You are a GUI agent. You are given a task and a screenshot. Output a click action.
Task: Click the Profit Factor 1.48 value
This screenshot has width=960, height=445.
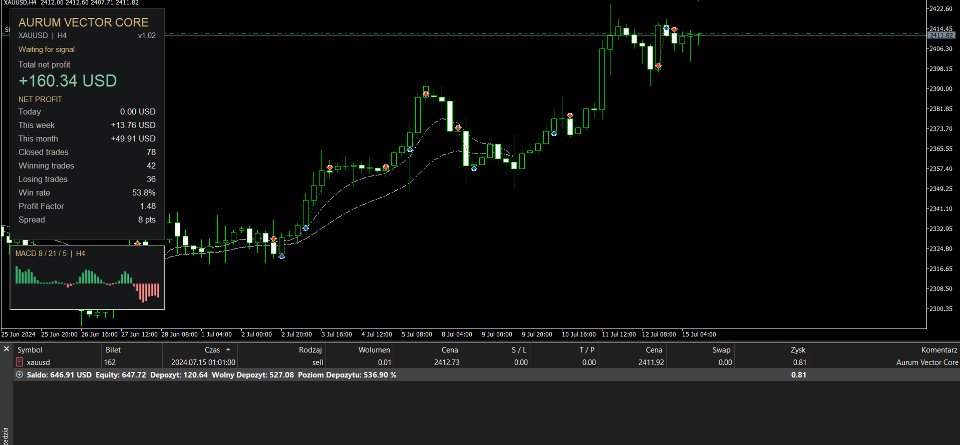click(x=148, y=206)
